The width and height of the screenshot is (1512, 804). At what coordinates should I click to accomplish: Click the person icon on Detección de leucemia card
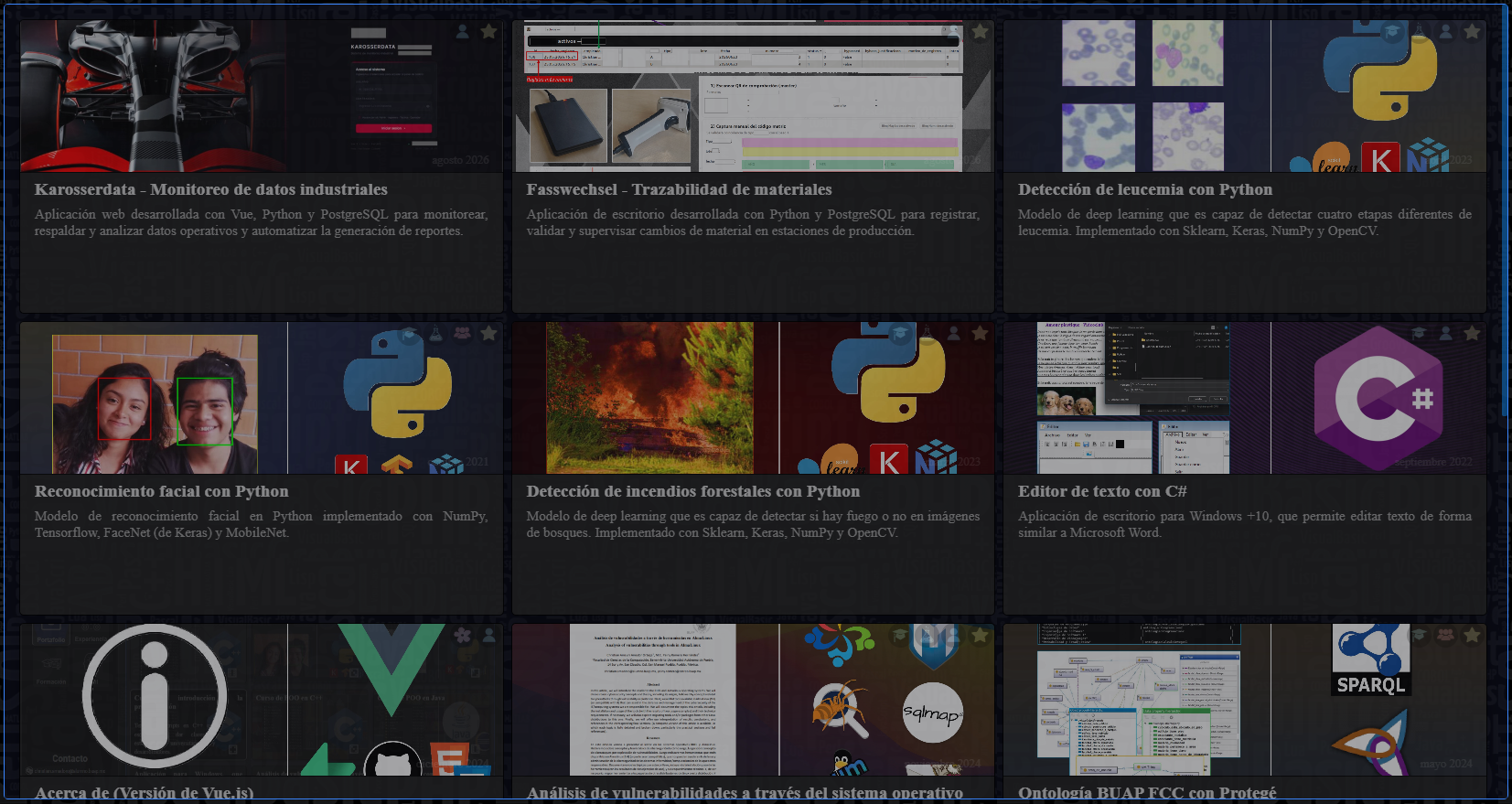point(1446,32)
